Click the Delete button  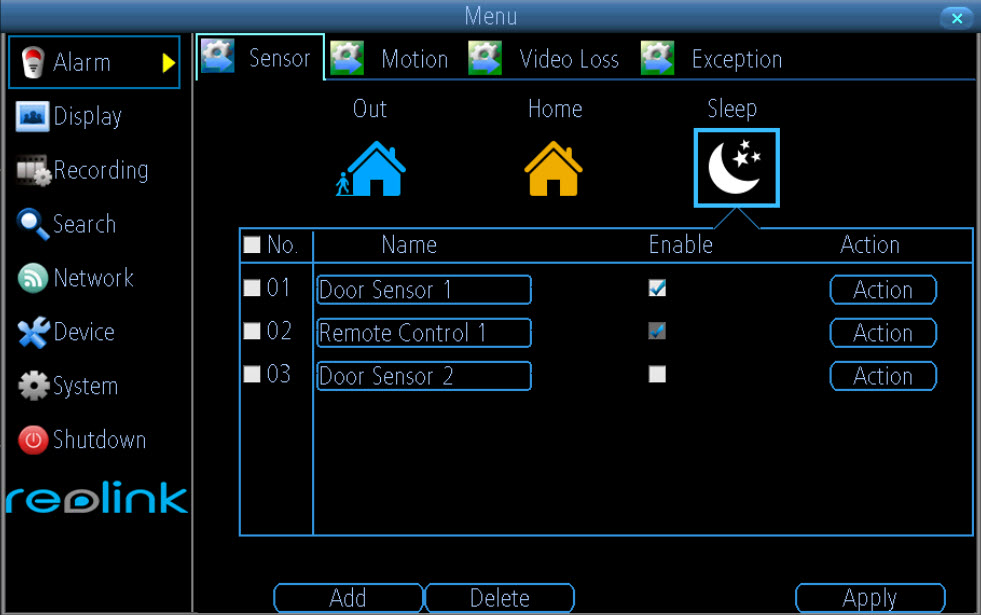499,598
